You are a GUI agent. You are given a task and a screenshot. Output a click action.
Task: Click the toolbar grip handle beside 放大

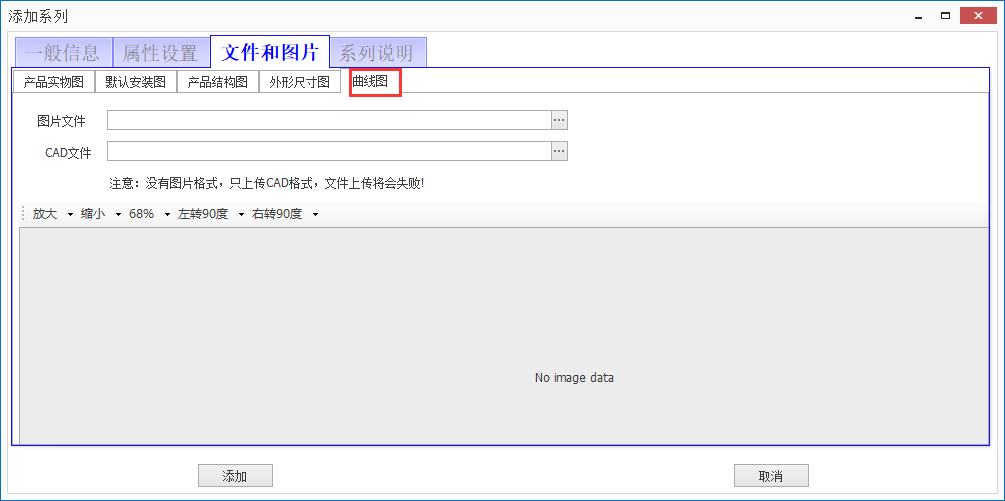pos(23,215)
